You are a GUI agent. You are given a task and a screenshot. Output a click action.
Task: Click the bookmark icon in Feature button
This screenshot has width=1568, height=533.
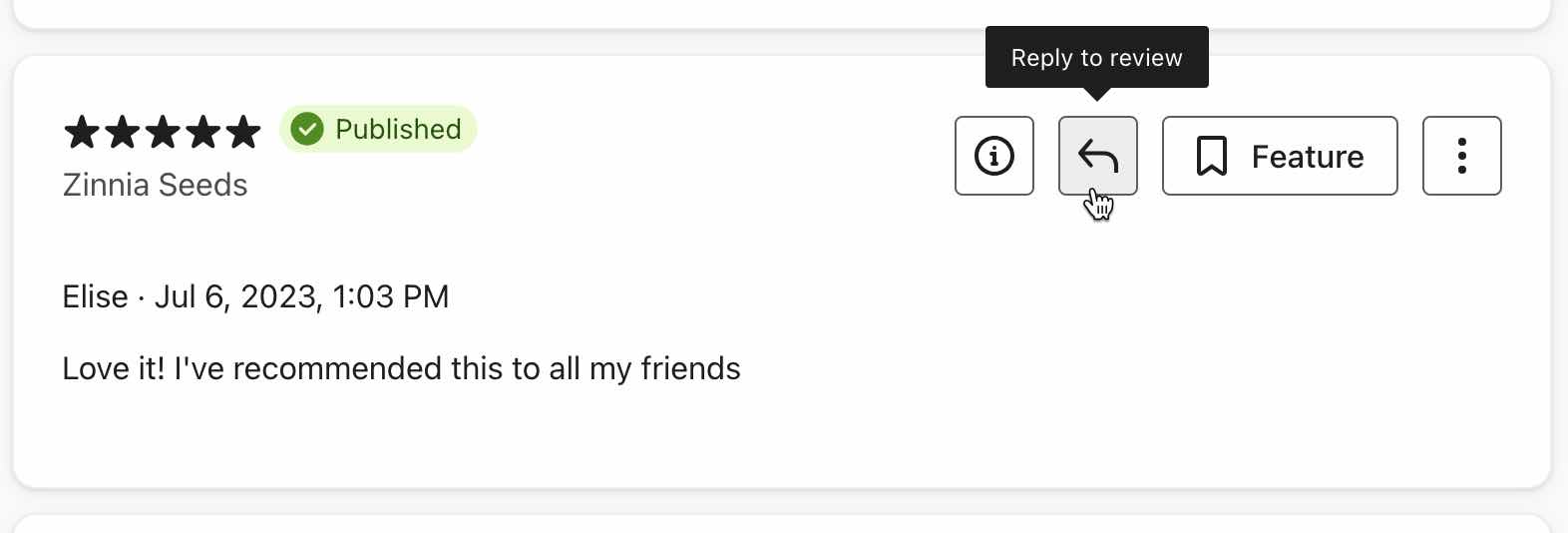[1211, 157]
